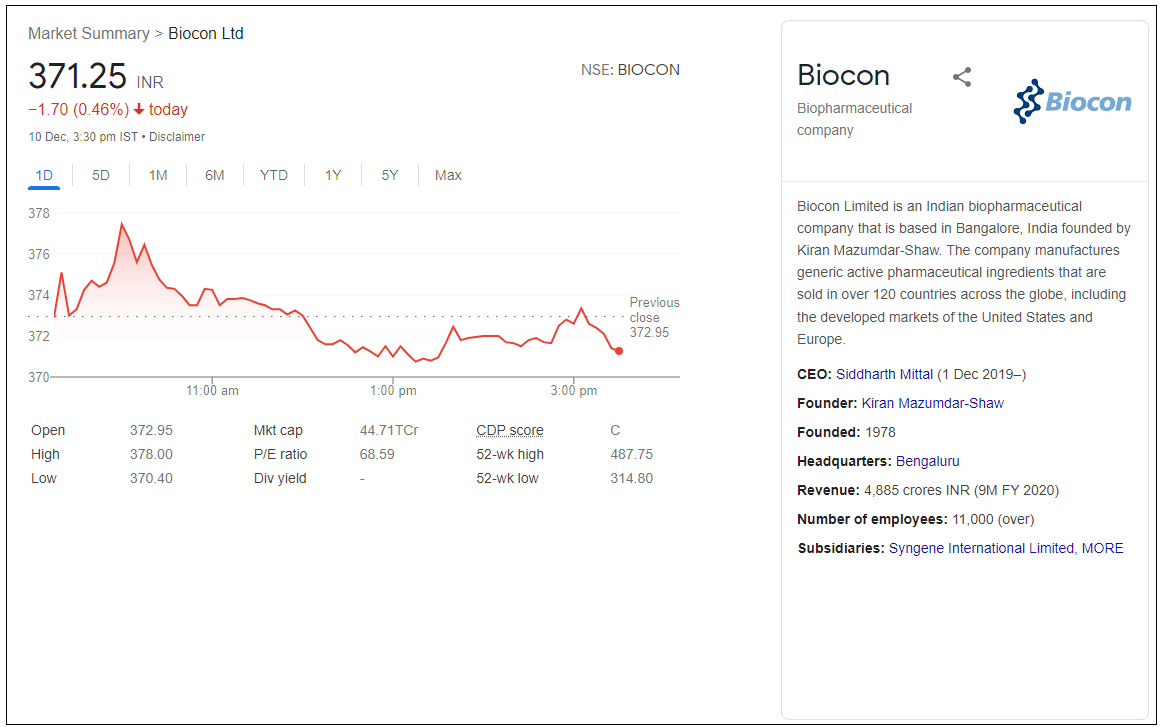Click the 10 Dec, 3:30 pm IST timestamp

pyautogui.click(x=83, y=137)
